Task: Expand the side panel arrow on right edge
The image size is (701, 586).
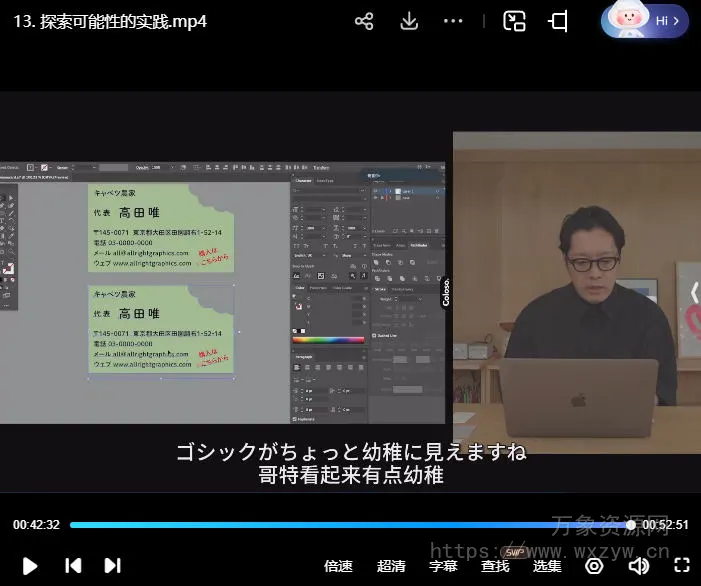Action: pyautogui.click(x=694, y=292)
